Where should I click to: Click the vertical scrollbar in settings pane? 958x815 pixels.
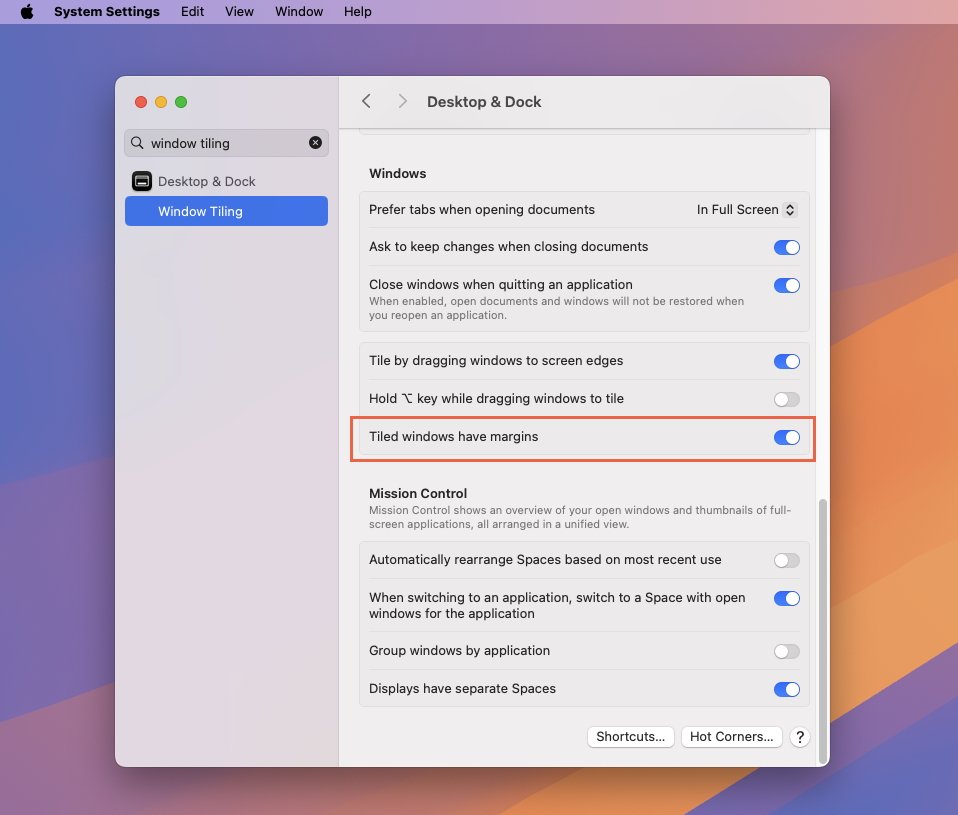pyautogui.click(x=823, y=631)
